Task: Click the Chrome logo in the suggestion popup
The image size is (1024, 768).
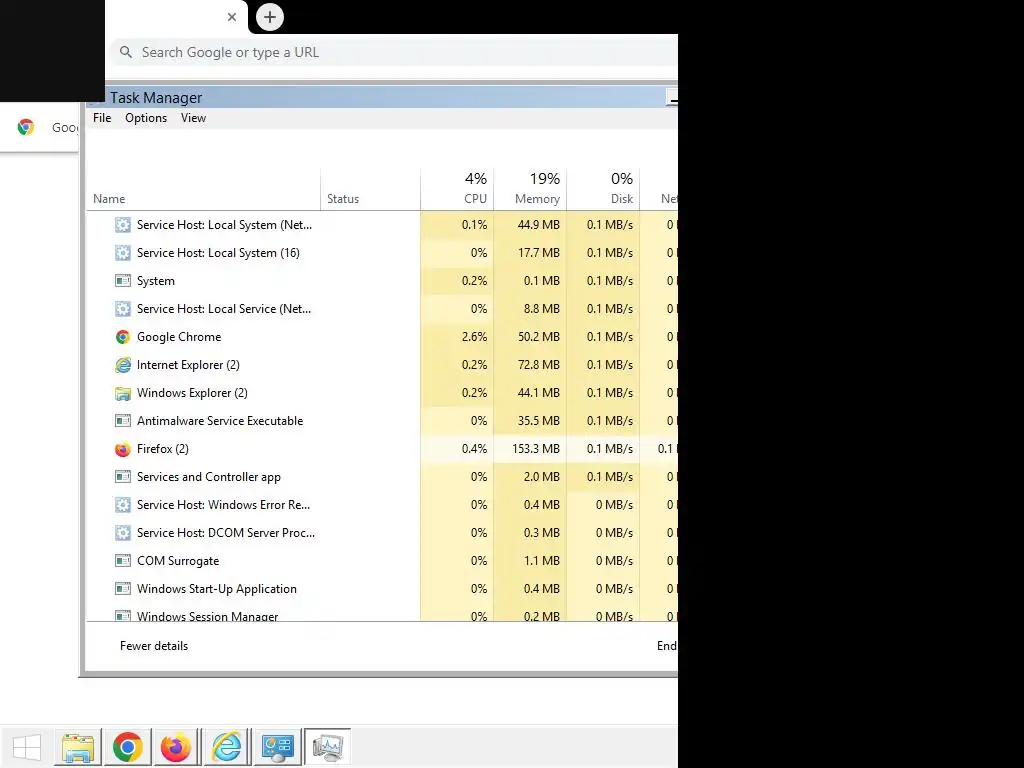Action: [x=26, y=127]
